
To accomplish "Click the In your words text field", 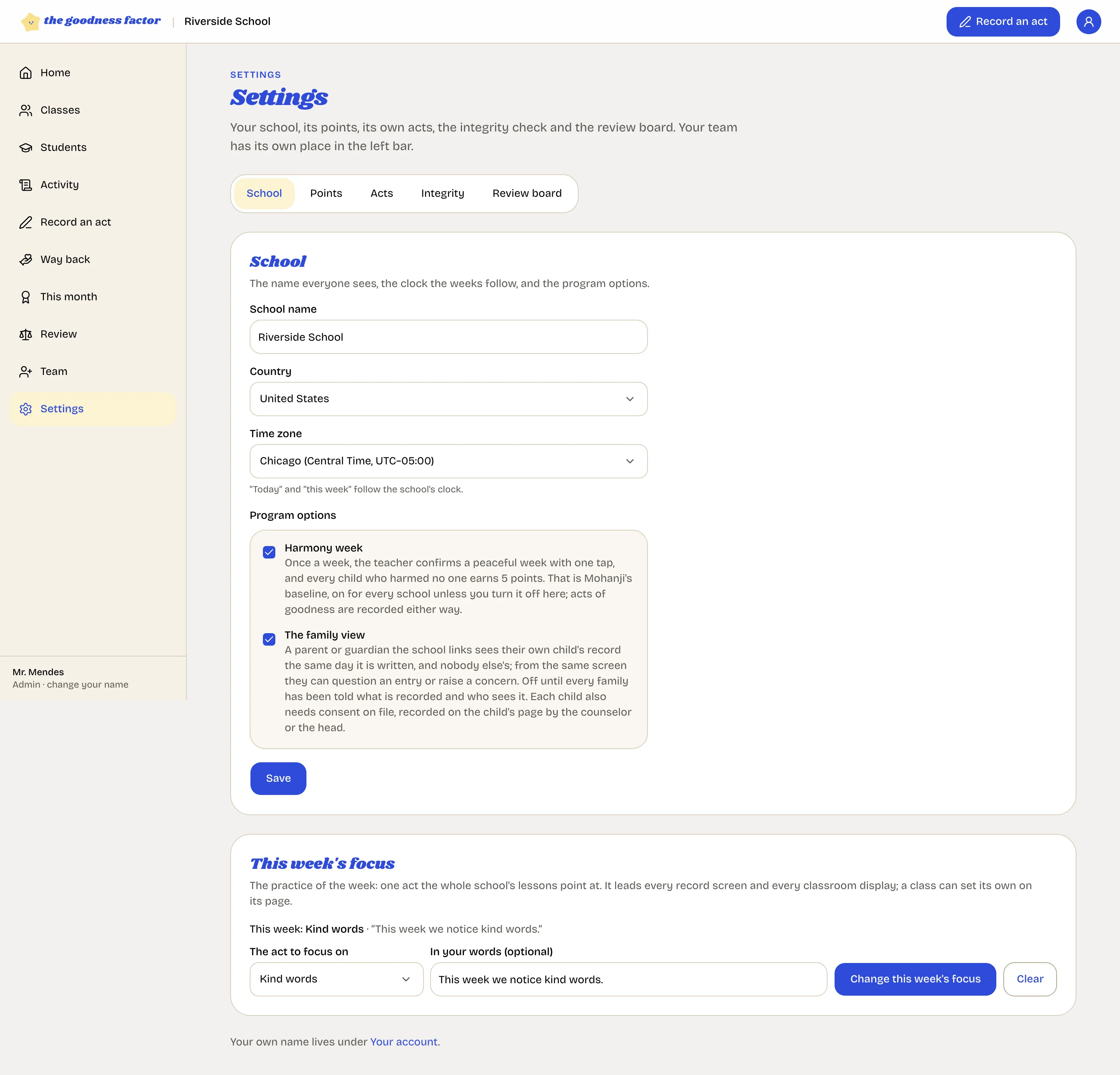I will point(628,979).
